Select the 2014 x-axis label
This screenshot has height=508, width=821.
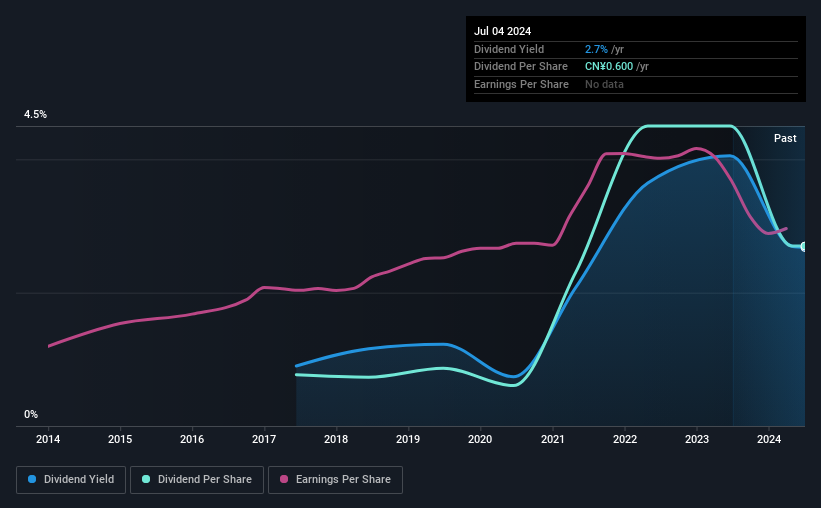pos(48,439)
